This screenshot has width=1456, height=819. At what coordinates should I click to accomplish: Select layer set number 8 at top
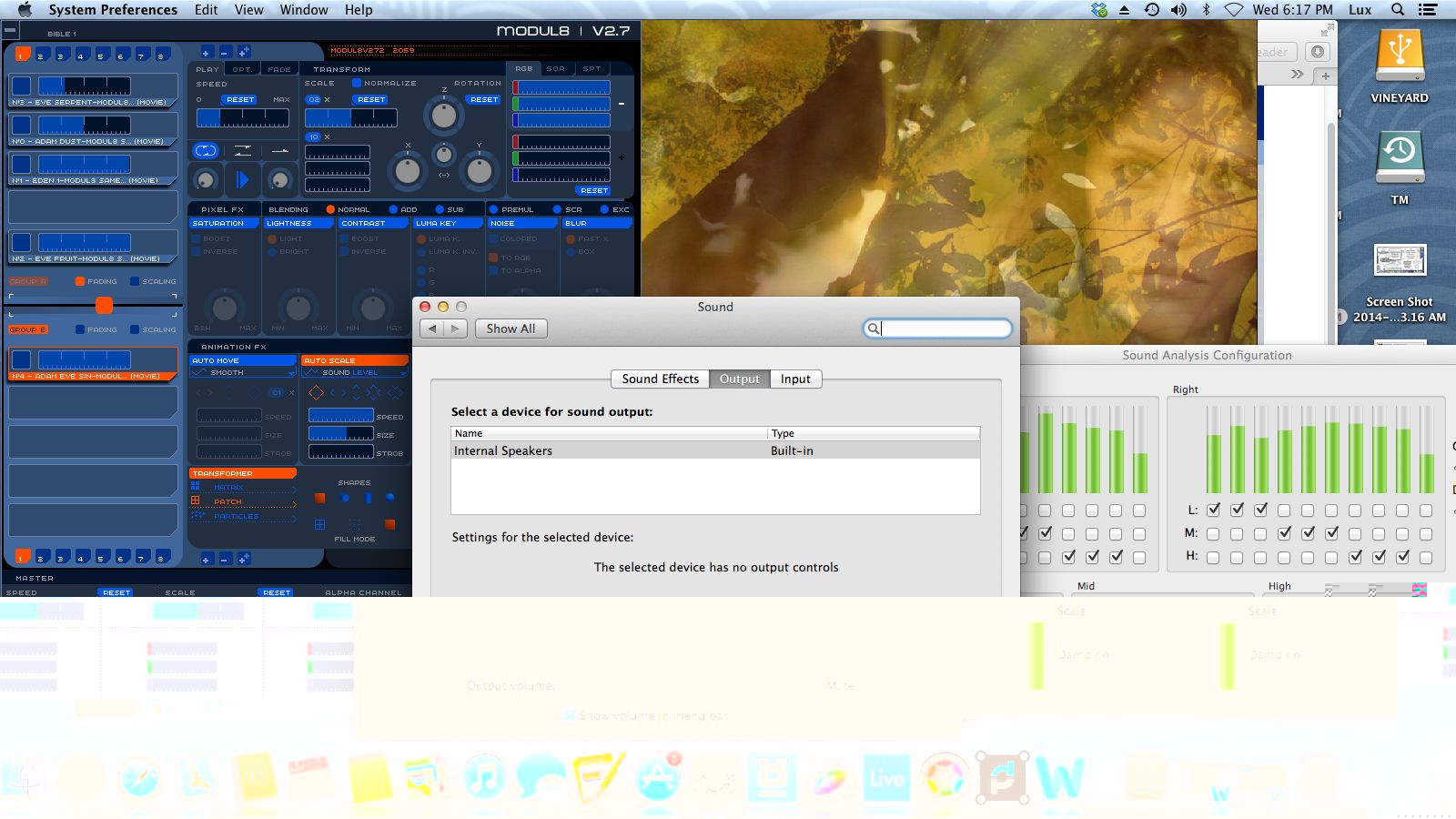tap(161, 56)
